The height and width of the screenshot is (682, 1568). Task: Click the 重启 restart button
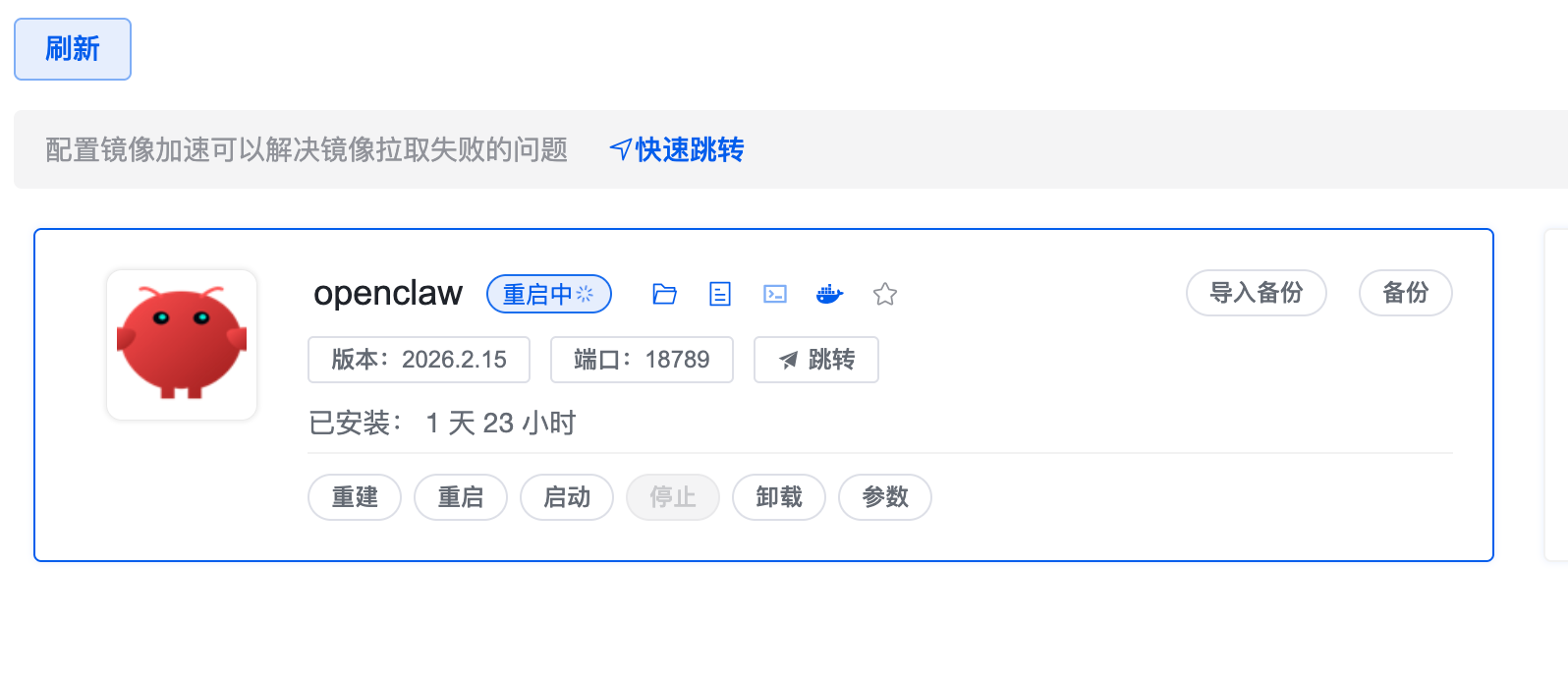[x=461, y=497]
